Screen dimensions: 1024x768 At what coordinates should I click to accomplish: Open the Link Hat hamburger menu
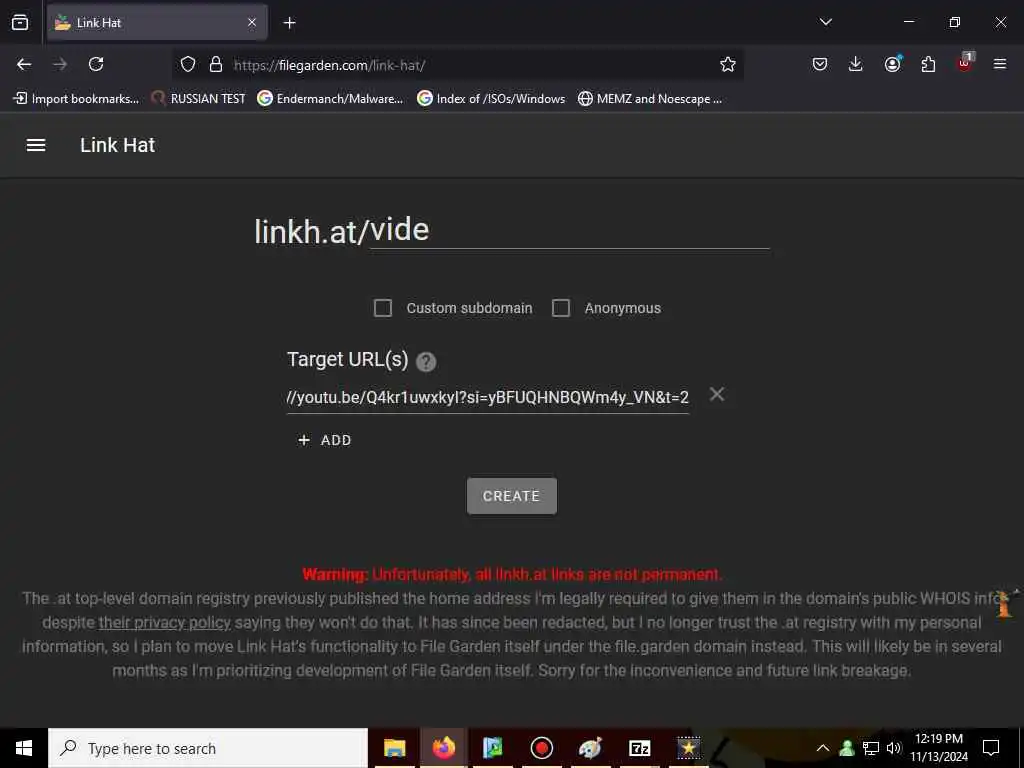pyautogui.click(x=36, y=145)
